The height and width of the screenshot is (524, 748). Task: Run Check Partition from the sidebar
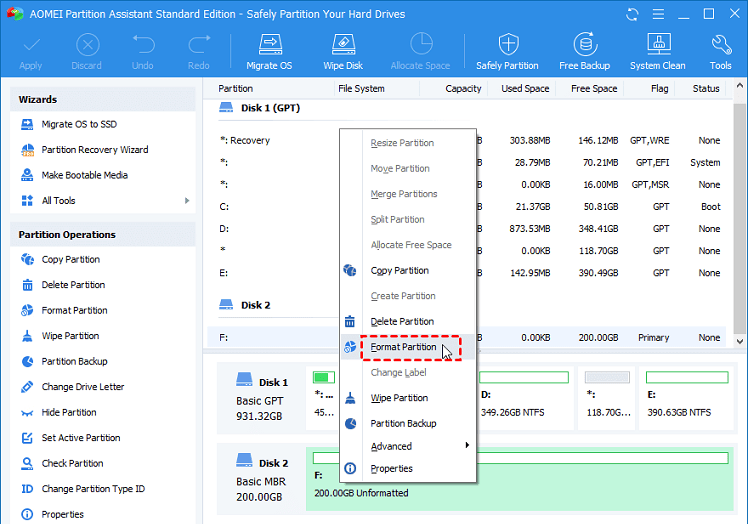click(x=72, y=463)
